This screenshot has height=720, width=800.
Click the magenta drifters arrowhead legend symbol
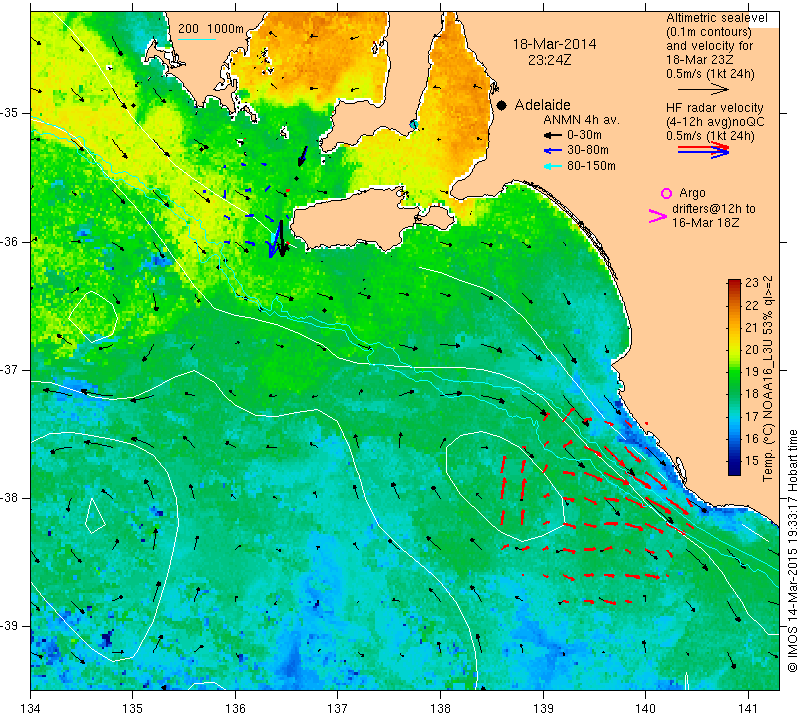point(657,216)
